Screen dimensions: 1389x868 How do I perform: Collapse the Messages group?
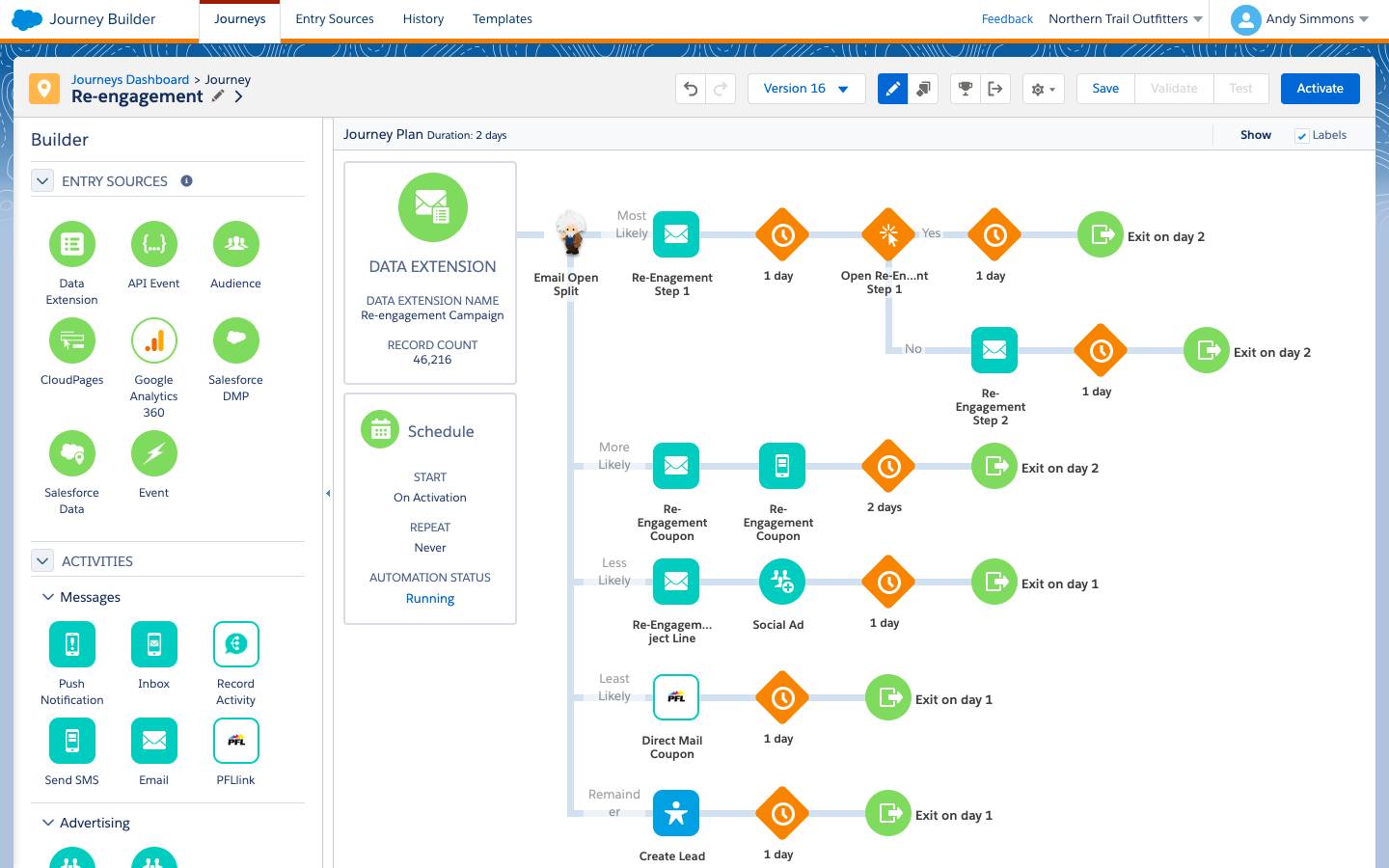(47, 597)
